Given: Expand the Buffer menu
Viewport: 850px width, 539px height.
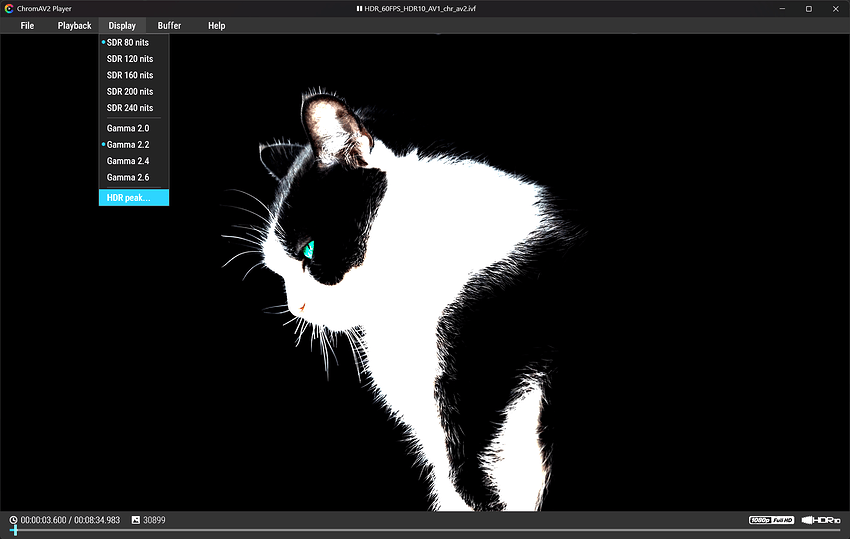Looking at the screenshot, I should tap(169, 25).
